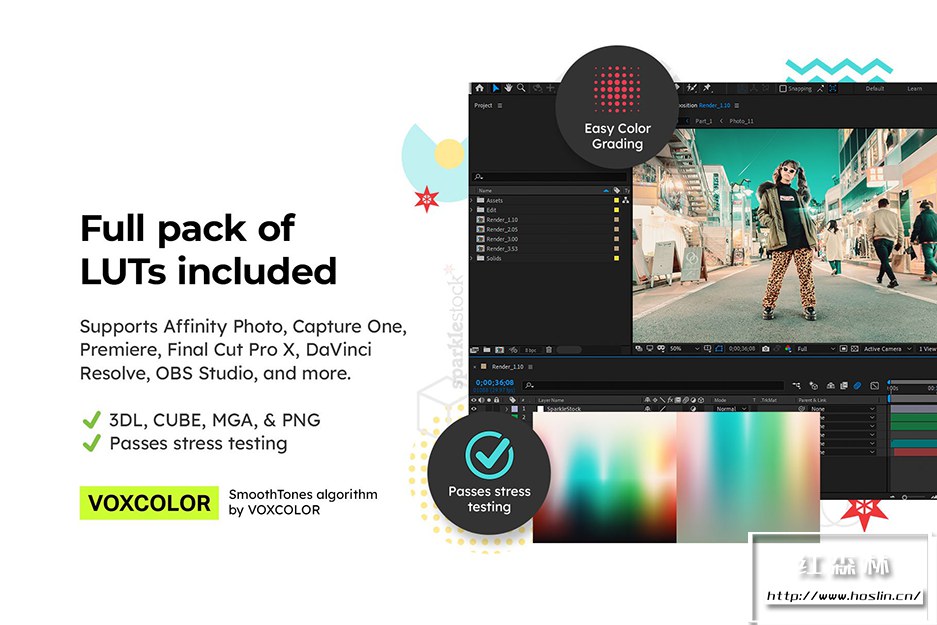Toggle the snap to edges option beside Snapping
The width and height of the screenshot is (937, 625).
tap(820, 88)
